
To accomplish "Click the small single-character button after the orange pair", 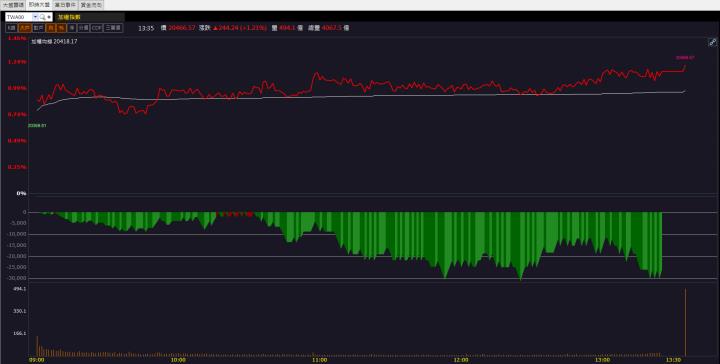I will coord(72,28).
